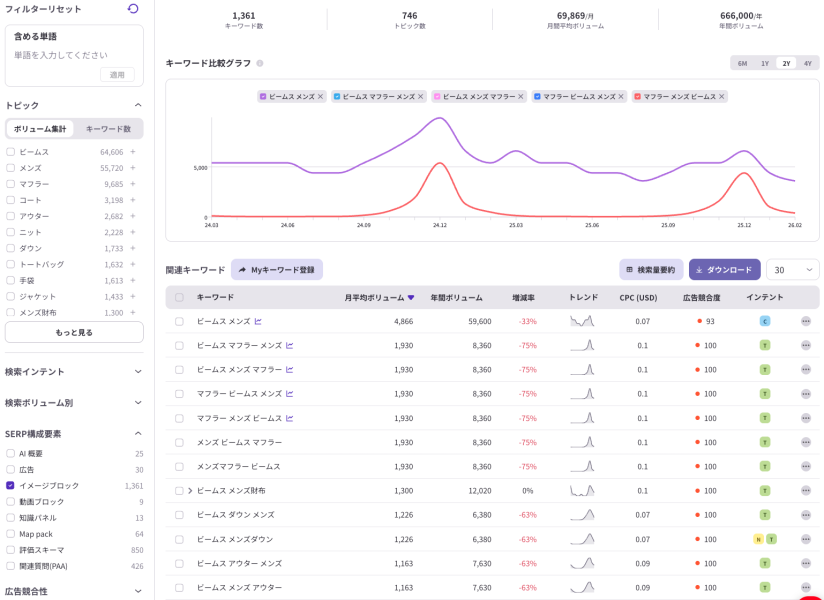The image size is (824, 600).
Task: Switch topics to キーワード数 tab
Action: [x=108, y=129]
